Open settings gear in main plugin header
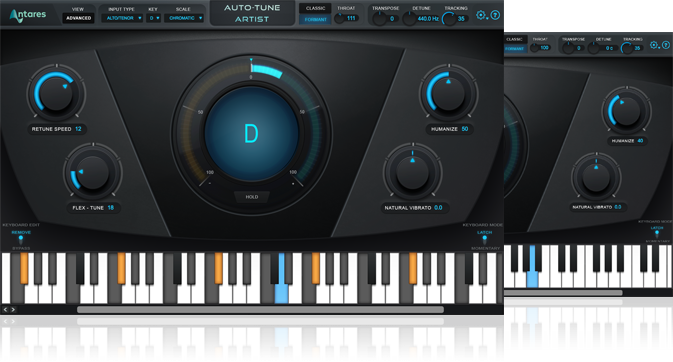673x362 pixels. [x=481, y=15]
